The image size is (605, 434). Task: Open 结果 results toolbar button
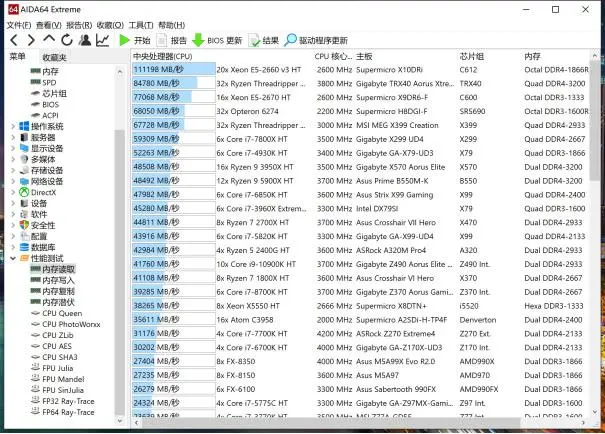[264, 40]
